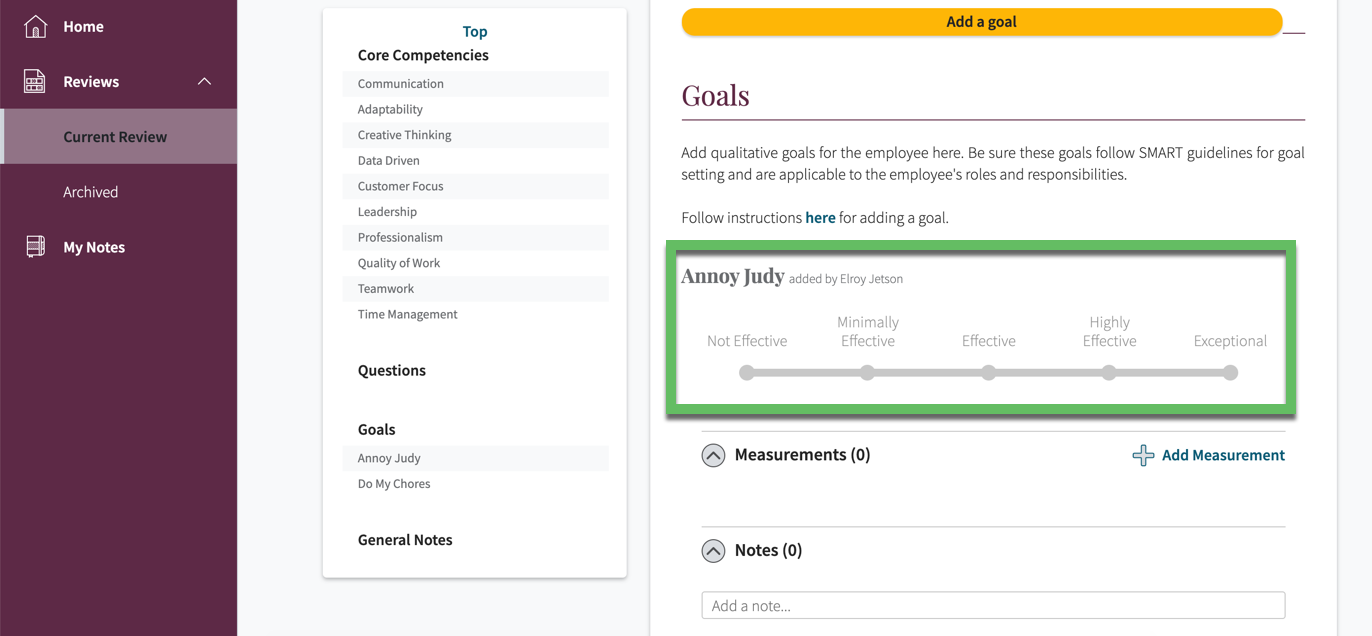Collapse the Reviews menu chevron
Image resolution: width=1372 pixels, height=636 pixels.
coord(204,81)
